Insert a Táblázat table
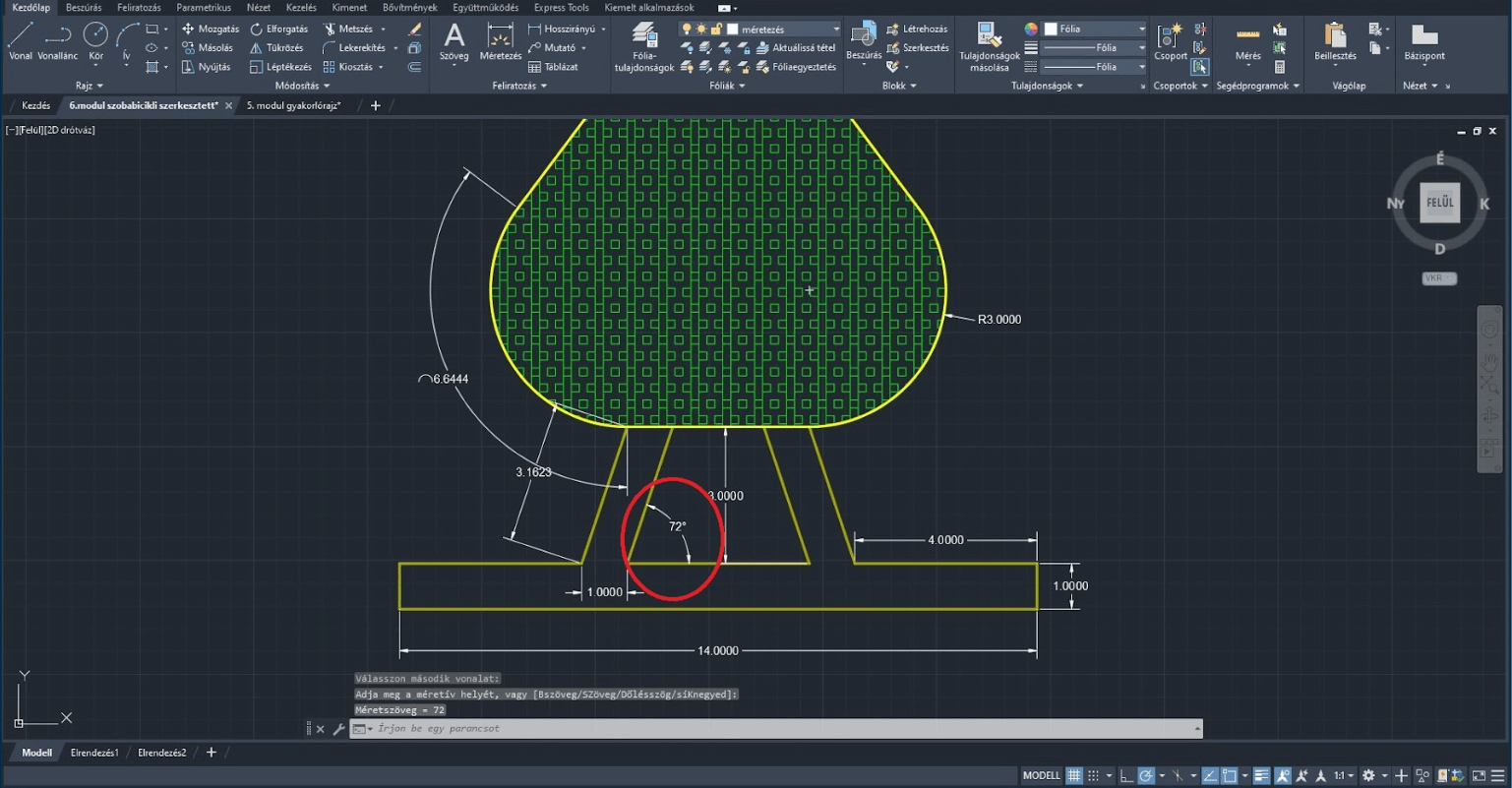The image size is (1512, 788). pos(553,67)
